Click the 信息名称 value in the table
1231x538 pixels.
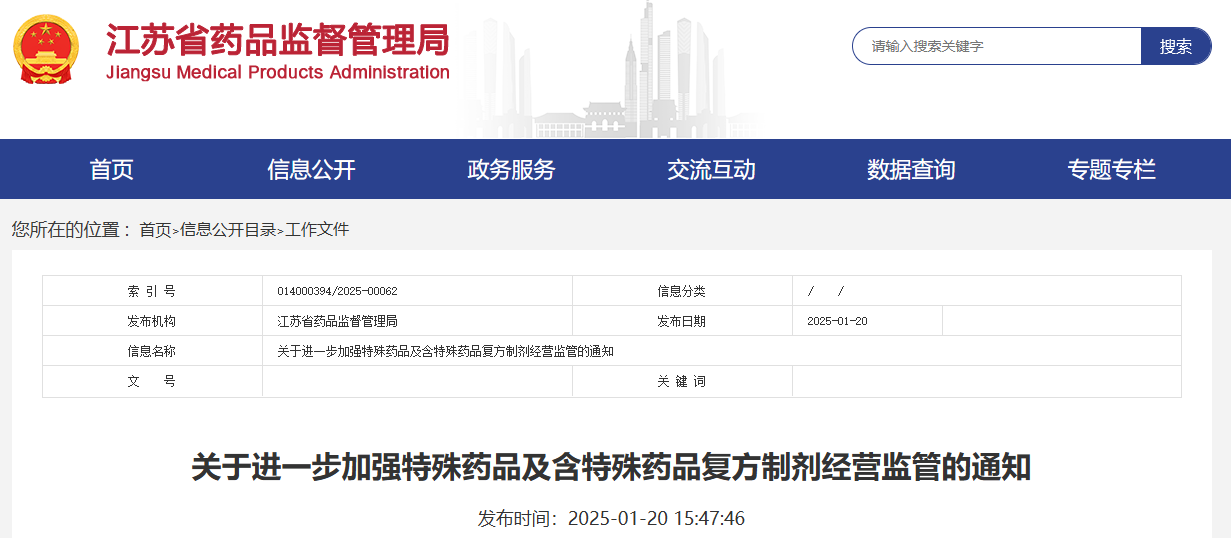click(445, 351)
